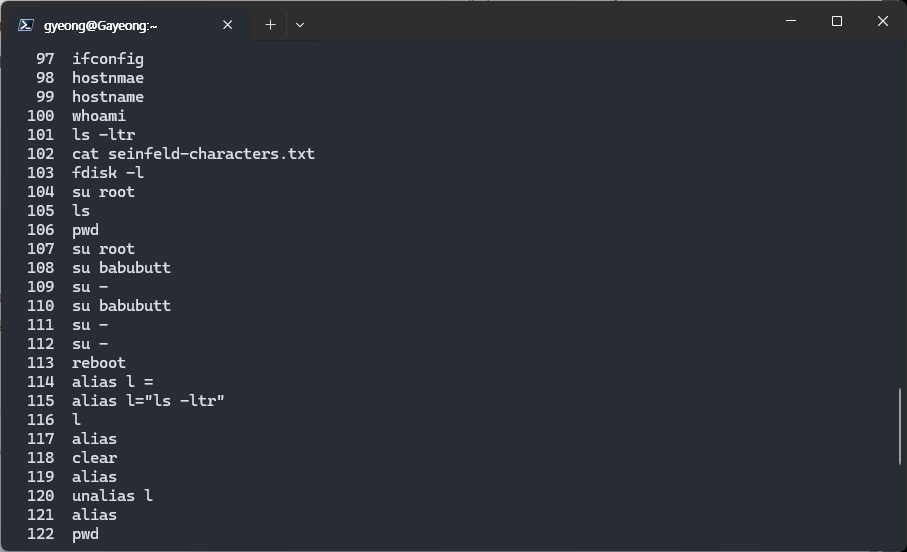Select the gyeong@Gayeong:~ tab title
The height and width of the screenshot is (552, 907).
click(100, 25)
